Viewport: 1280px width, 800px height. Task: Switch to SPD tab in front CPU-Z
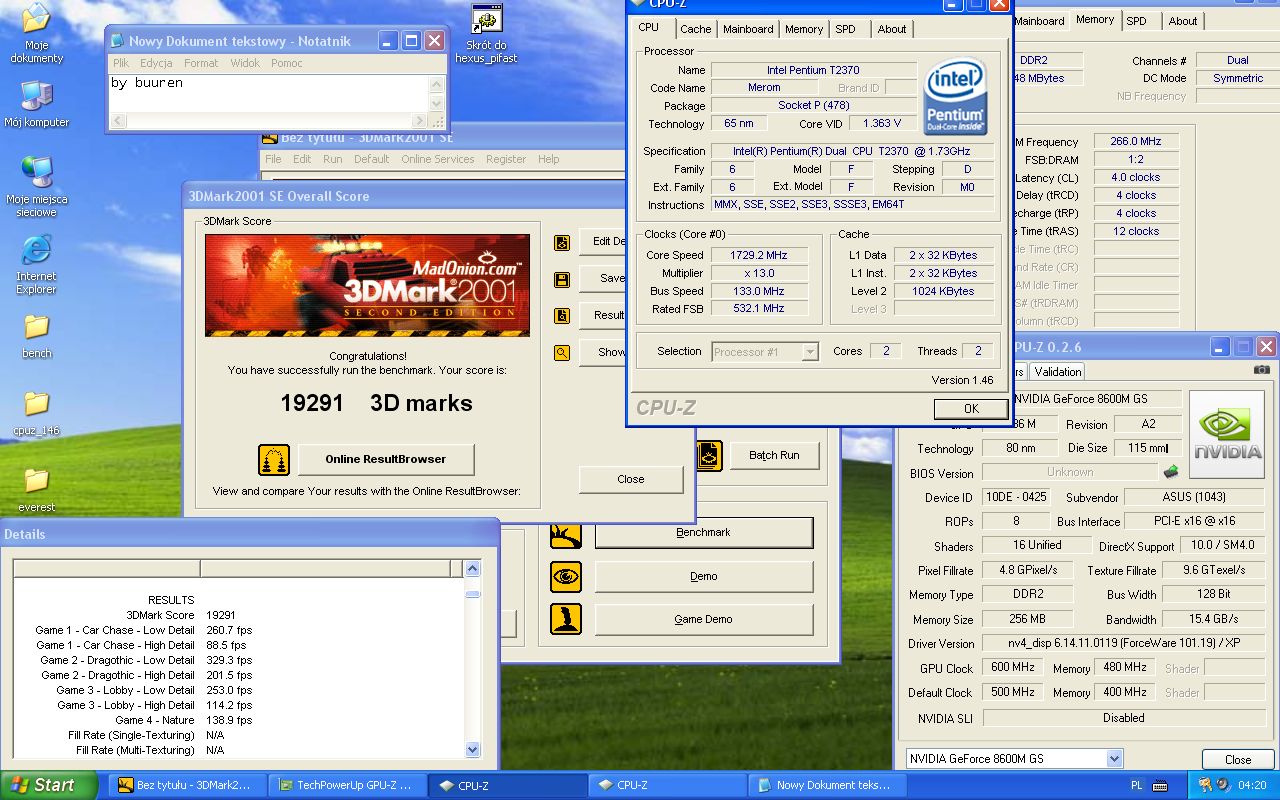(x=846, y=29)
